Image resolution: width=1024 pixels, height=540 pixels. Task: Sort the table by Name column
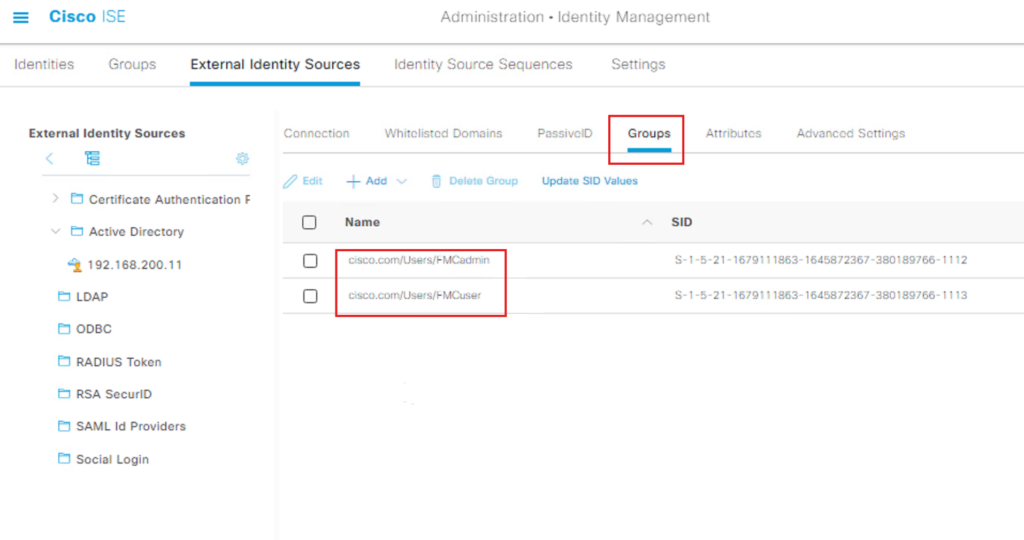362,222
